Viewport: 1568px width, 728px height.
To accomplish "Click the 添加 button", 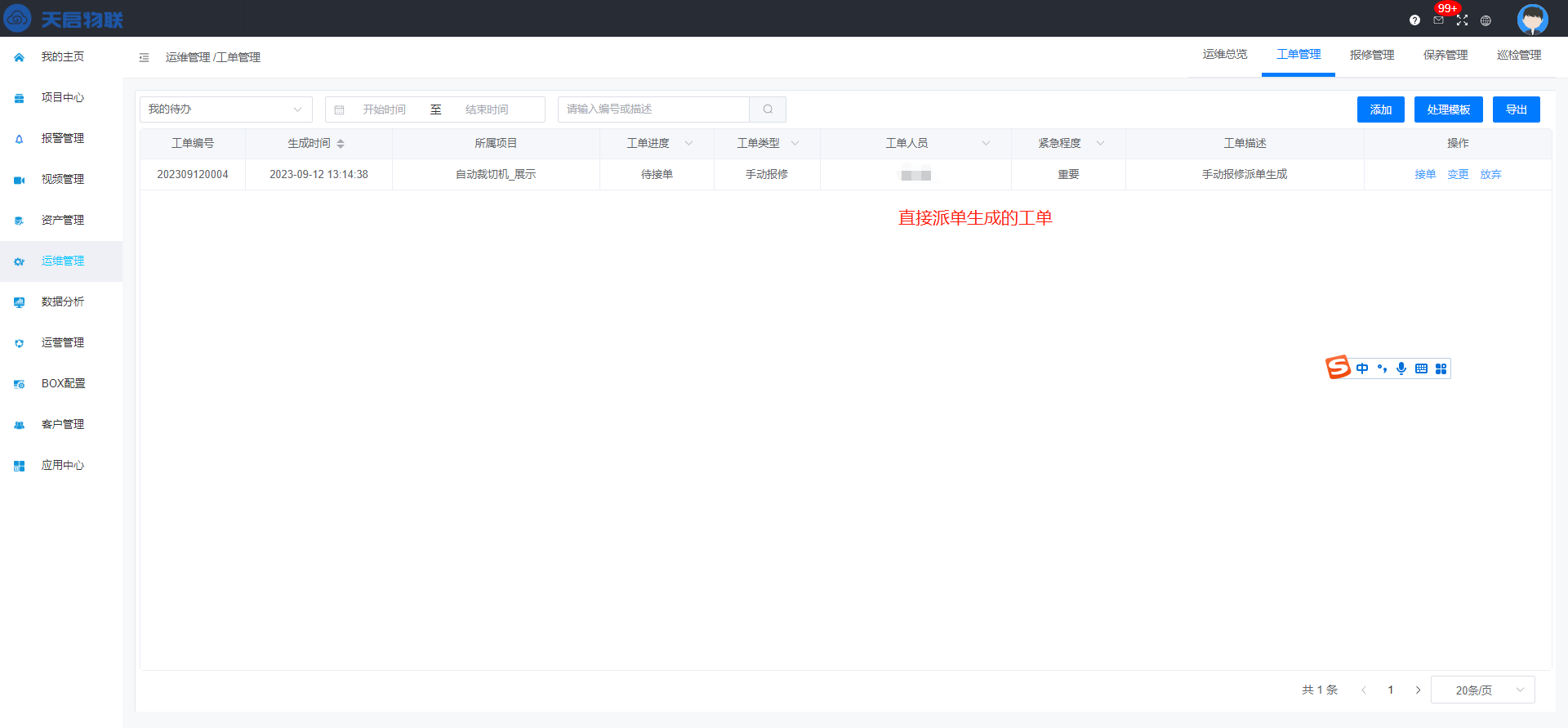I will coord(1381,109).
